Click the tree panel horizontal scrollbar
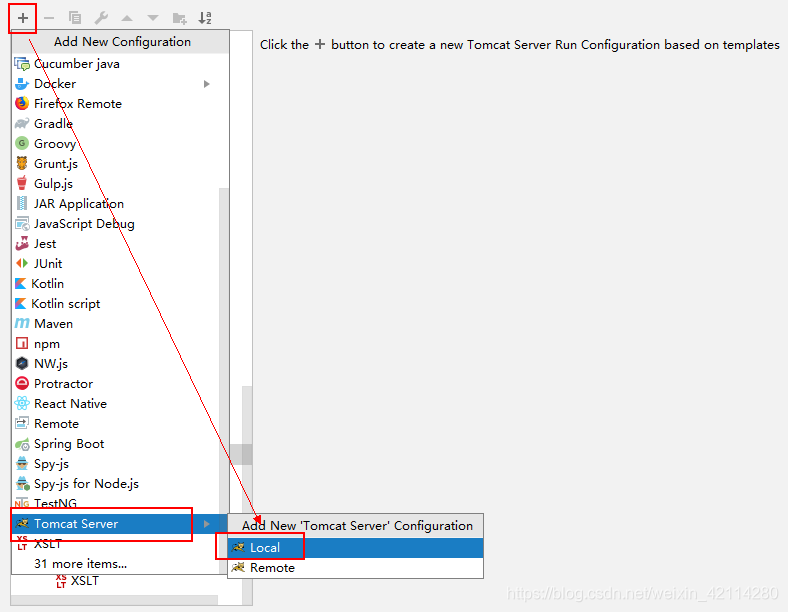This screenshot has width=788, height=612. (x=114, y=600)
